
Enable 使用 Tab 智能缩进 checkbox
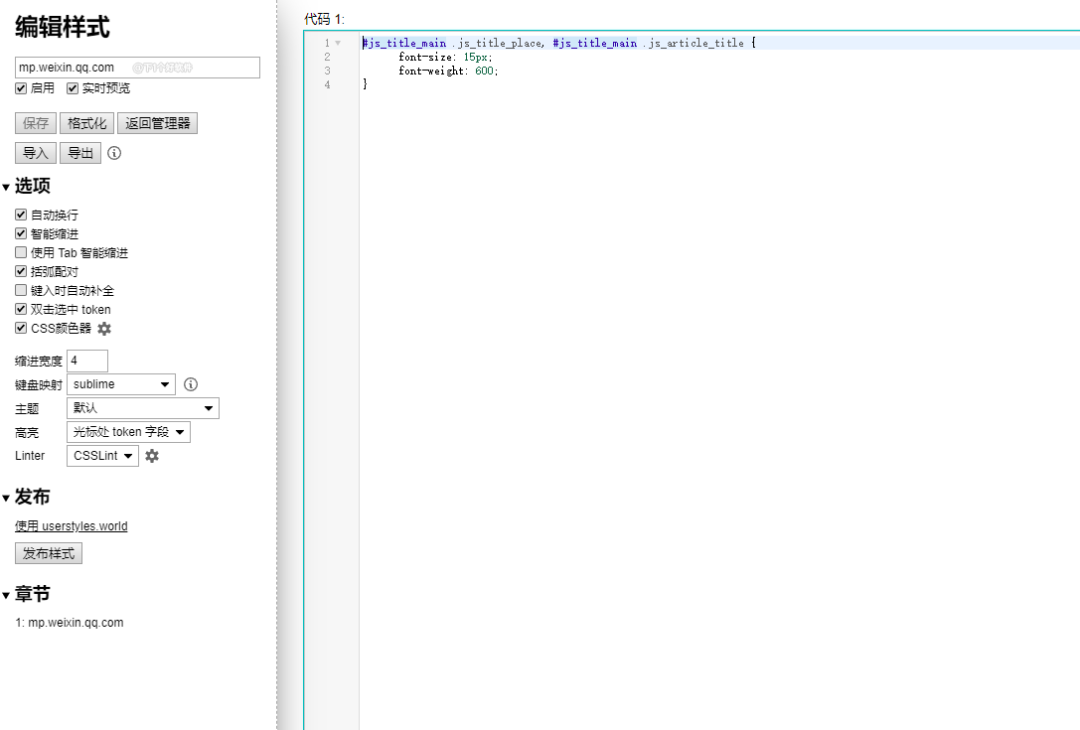21,253
